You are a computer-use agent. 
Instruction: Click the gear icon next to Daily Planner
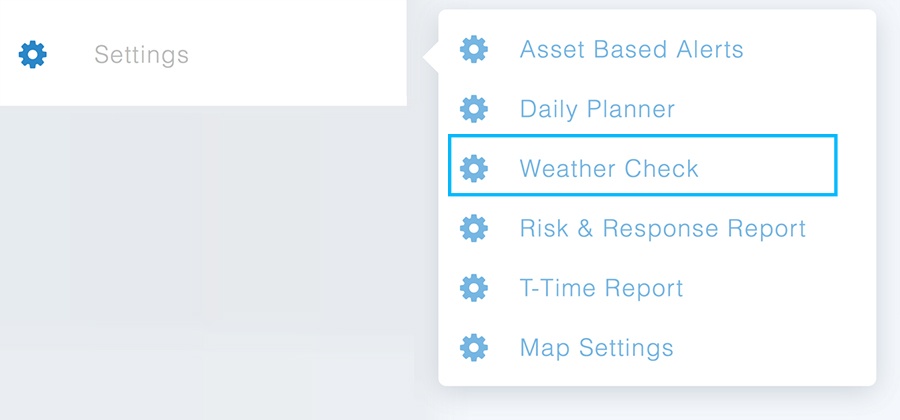coord(474,108)
